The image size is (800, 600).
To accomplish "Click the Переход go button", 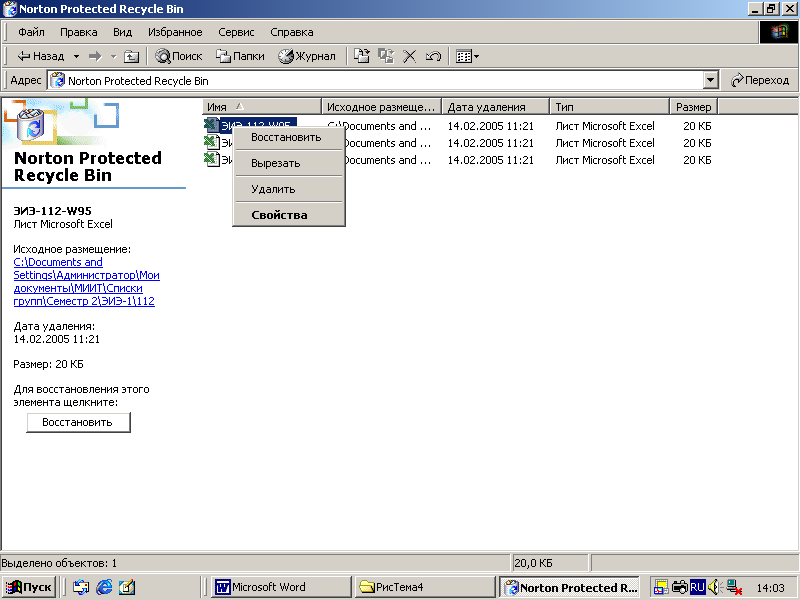I will coord(760,81).
